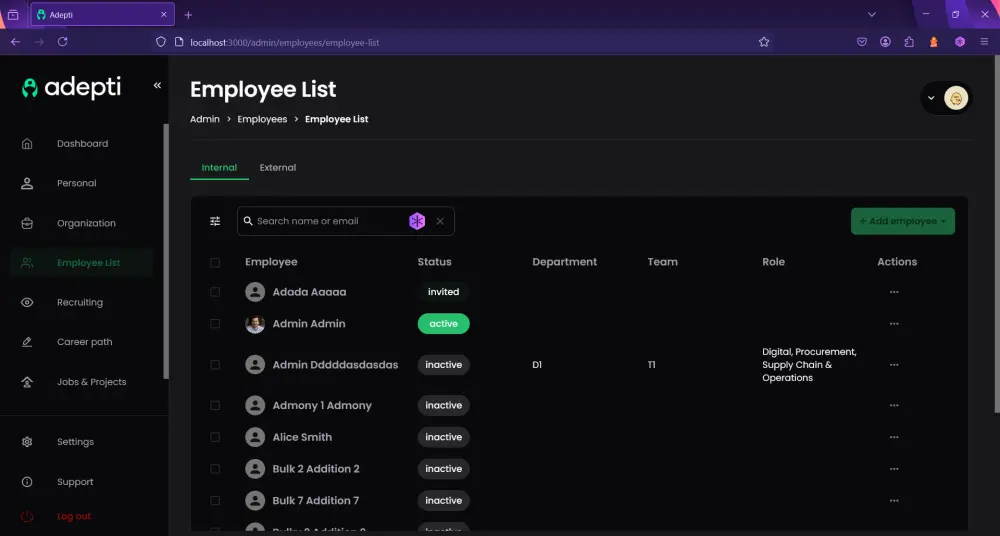Image resolution: width=1000 pixels, height=536 pixels.
Task: Open a new browser tab
Action: click(188, 15)
